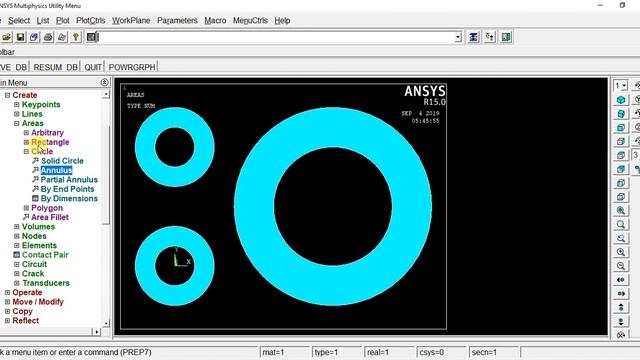Collapse the Areas tree node
The width and height of the screenshot is (640, 360).
17,123
